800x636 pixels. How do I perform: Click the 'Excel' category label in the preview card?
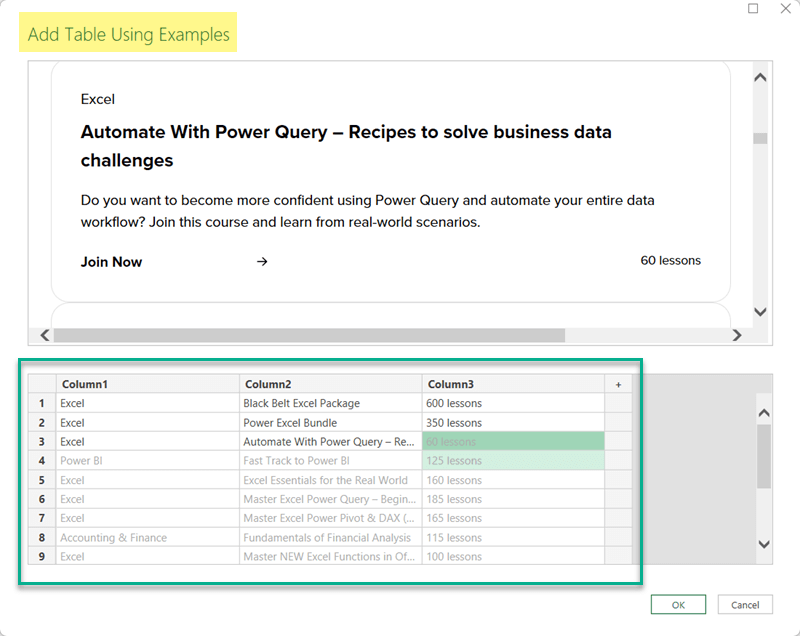click(x=97, y=99)
